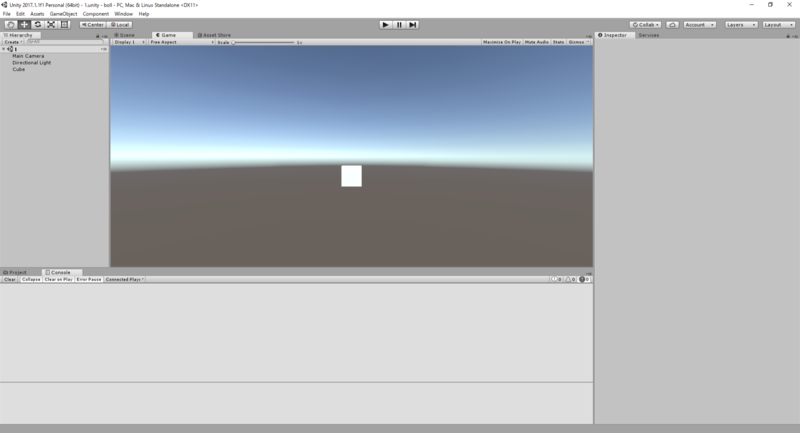Toggle handle rotation Local button
Viewport: 800px width, 433px height.
pos(120,24)
